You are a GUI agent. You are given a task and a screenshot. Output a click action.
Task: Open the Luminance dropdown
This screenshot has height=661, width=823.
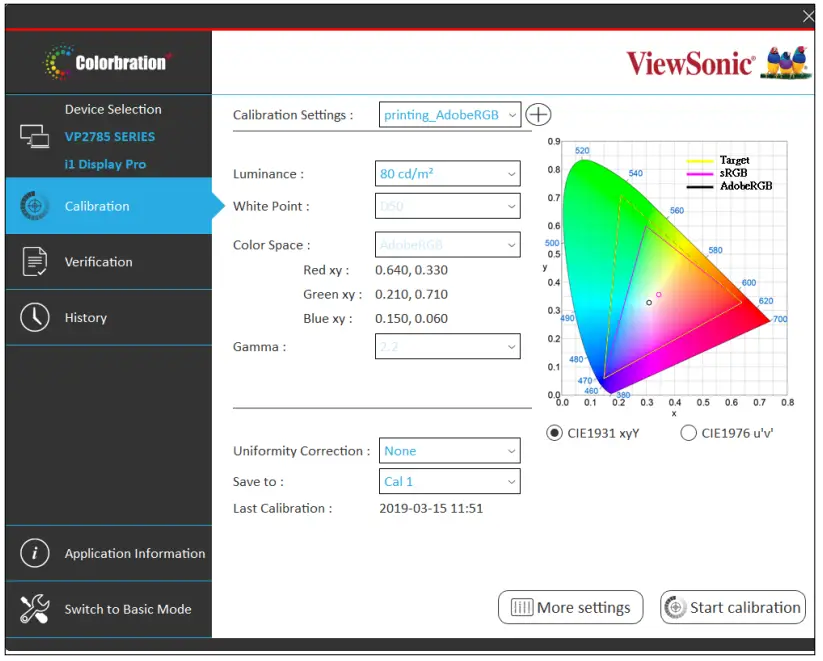(447, 173)
